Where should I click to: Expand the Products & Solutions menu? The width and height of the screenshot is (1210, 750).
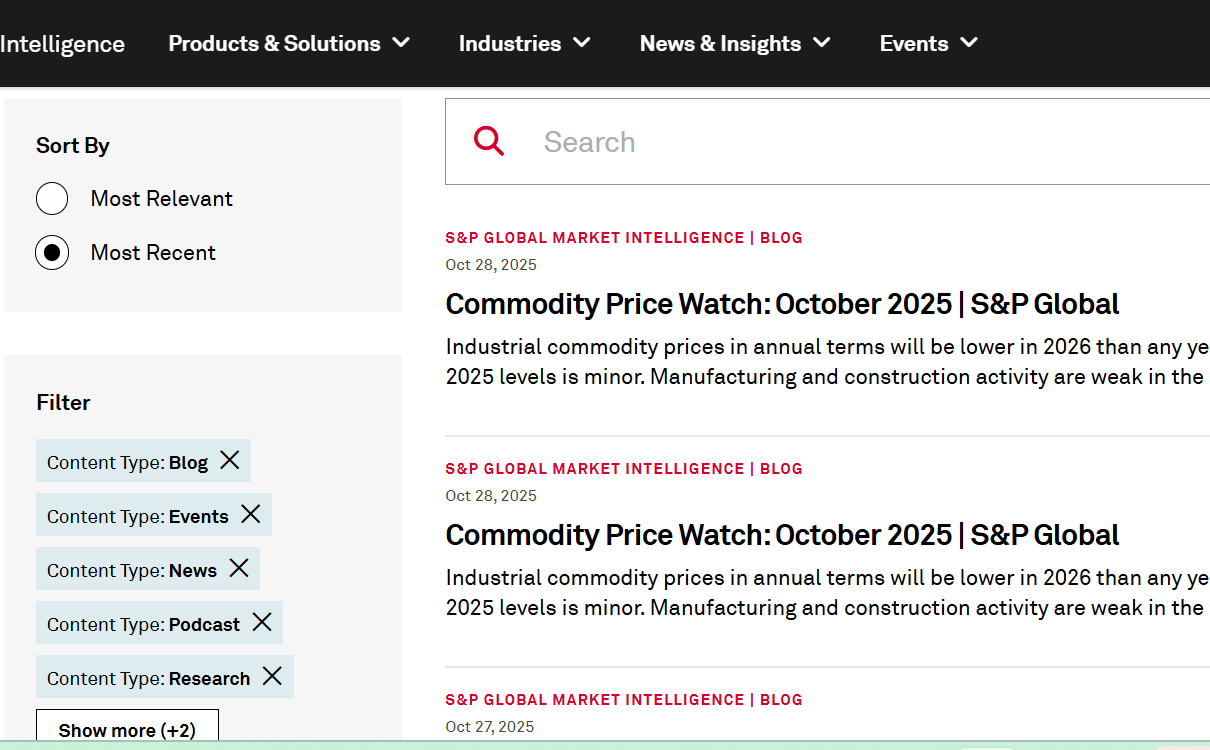pos(289,43)
